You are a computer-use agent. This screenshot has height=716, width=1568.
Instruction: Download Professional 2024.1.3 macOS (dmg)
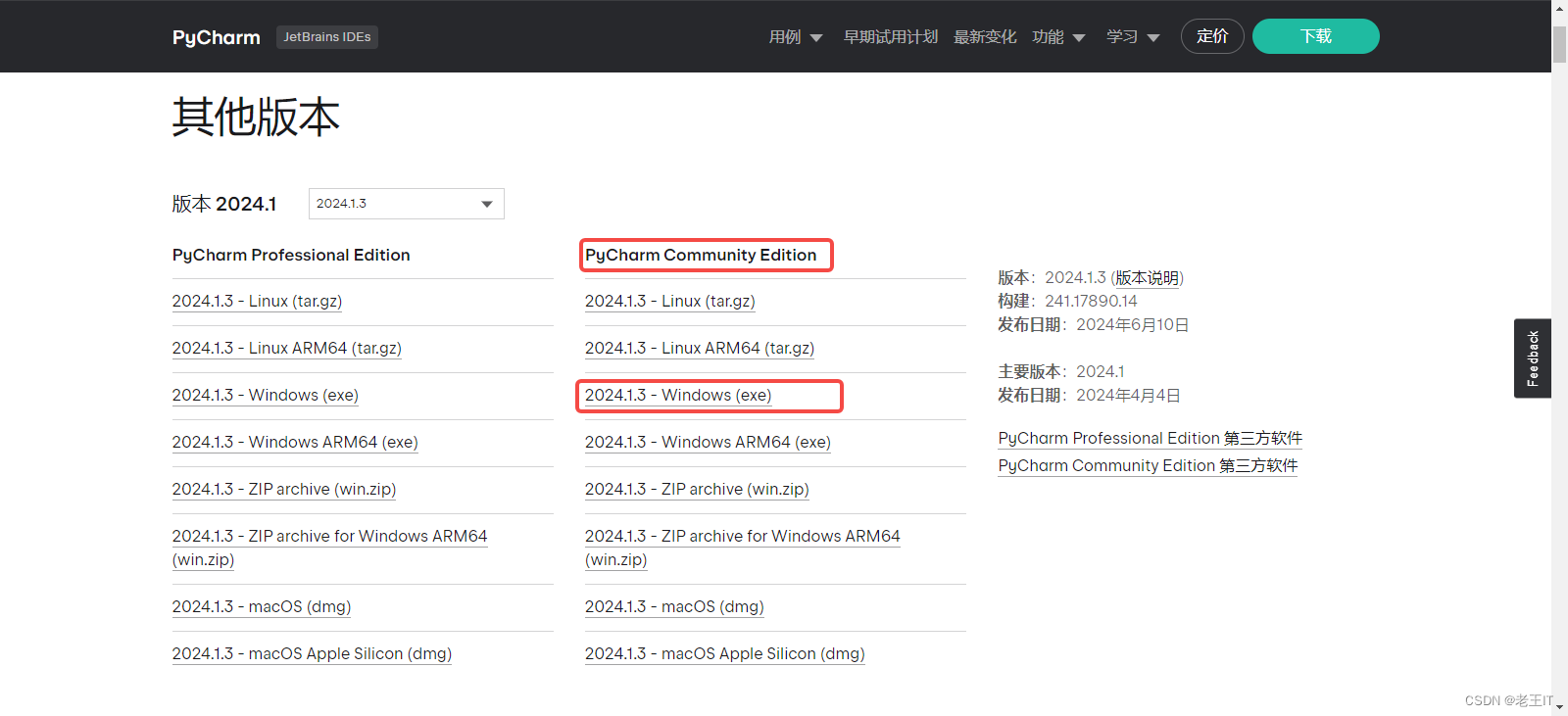tap(262, 607)
